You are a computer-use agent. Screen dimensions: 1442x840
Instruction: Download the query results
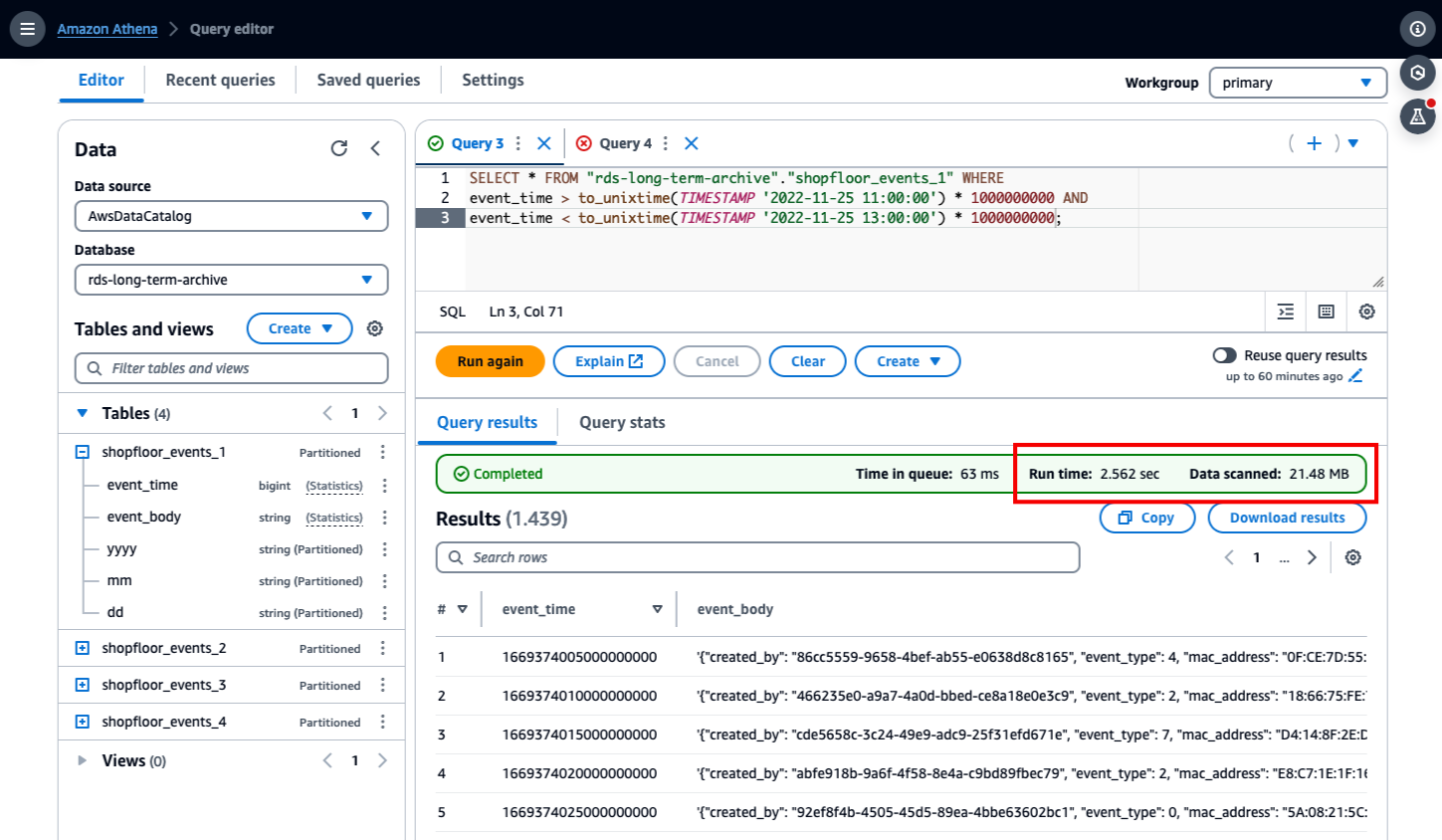1287,518
